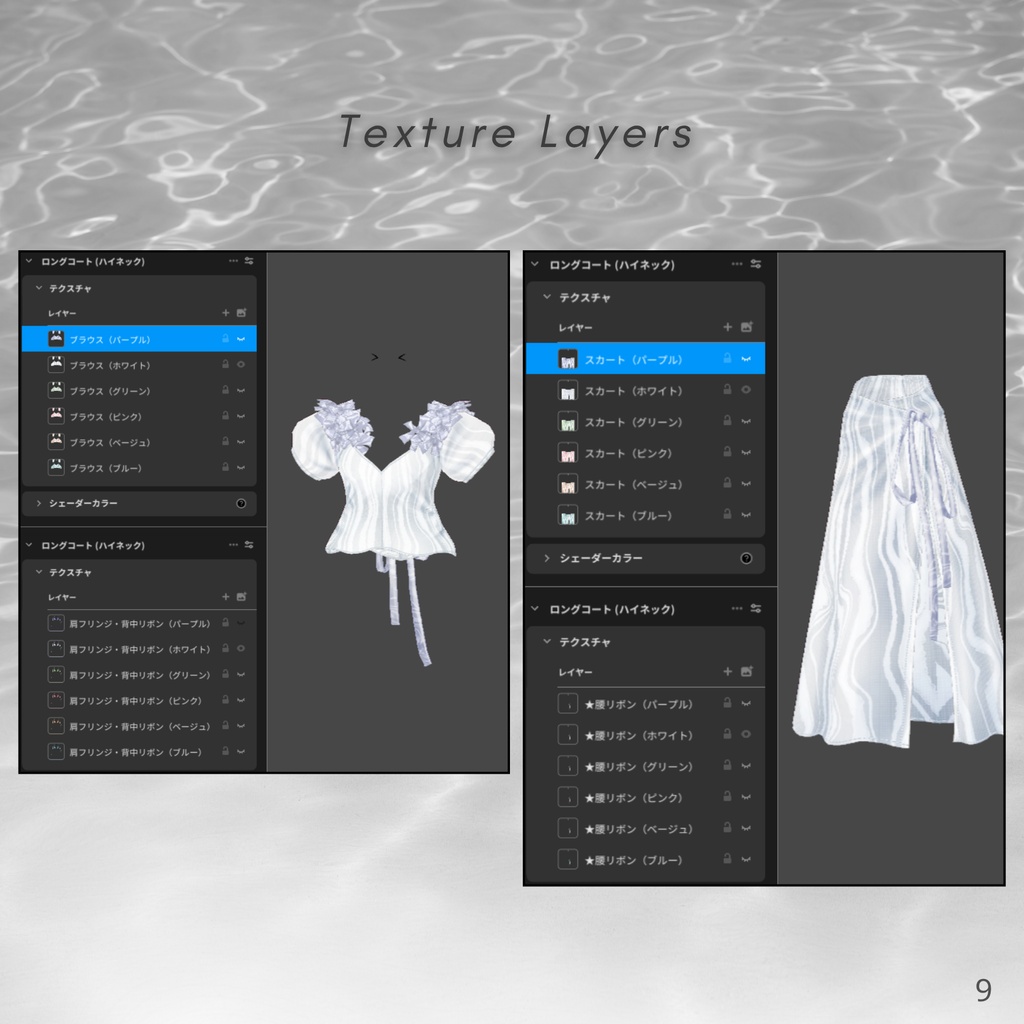Toggle lock on ★腰リボン (ベージュ) layer

click(x=727, y=828)
